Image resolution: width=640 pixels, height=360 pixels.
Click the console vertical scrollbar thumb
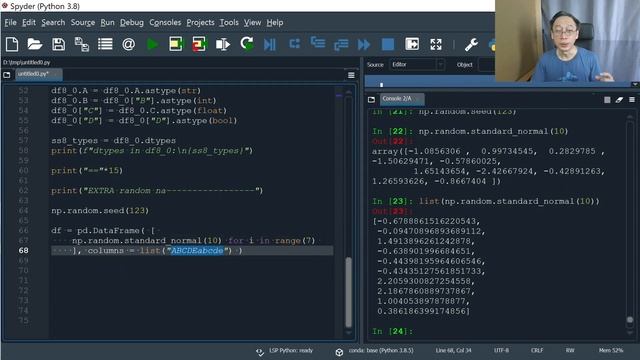click(x=630, y=320)
